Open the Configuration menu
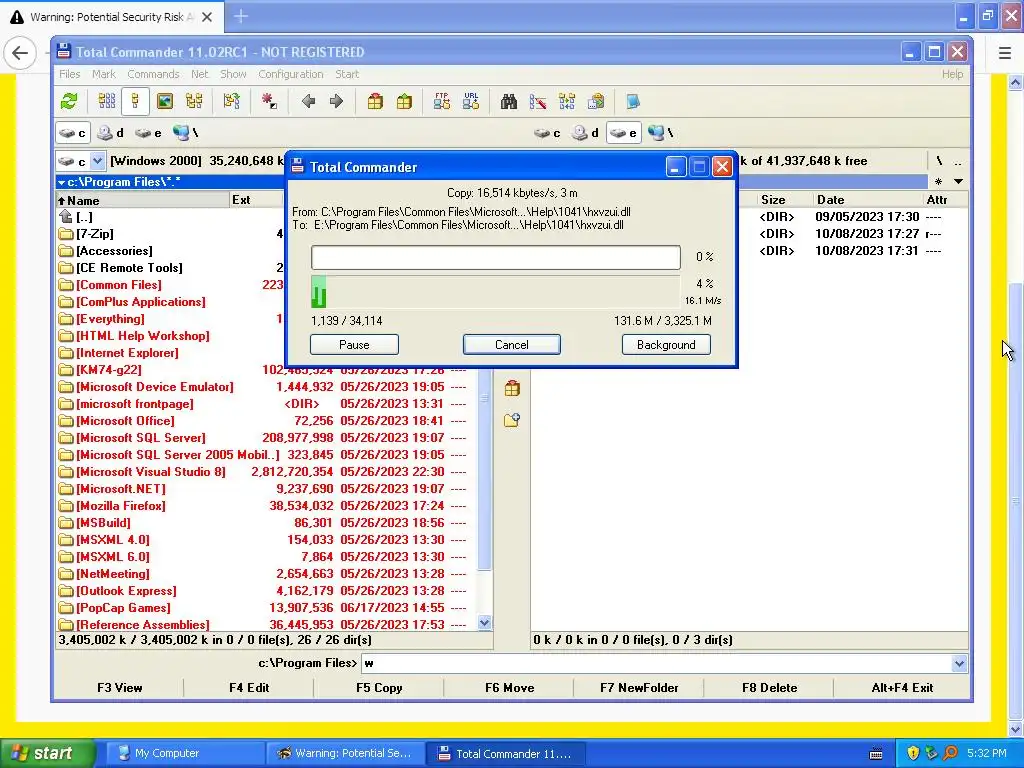The image size is (1024, 768). (x=291, y=74)
